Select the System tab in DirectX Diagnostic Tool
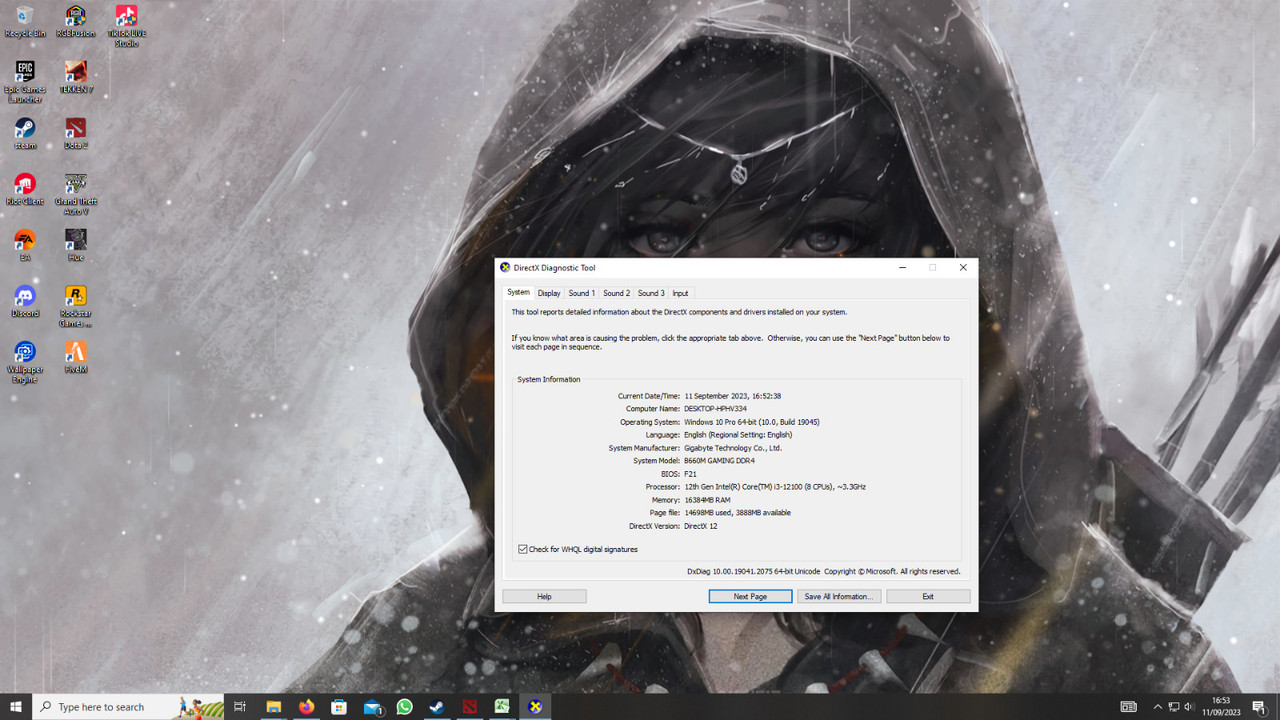This screenshot has width=1280, height=720. point(518,292)
